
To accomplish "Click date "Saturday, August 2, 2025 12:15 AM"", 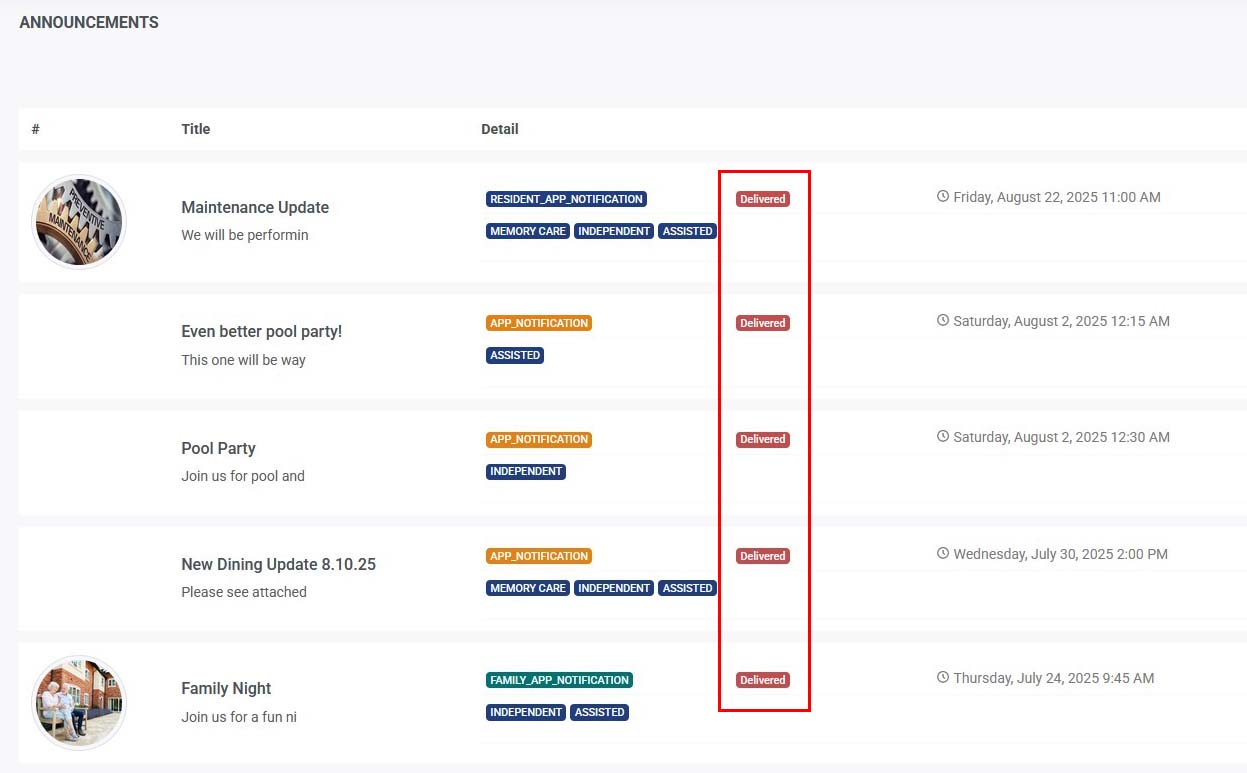I will tap(1061, 321).
